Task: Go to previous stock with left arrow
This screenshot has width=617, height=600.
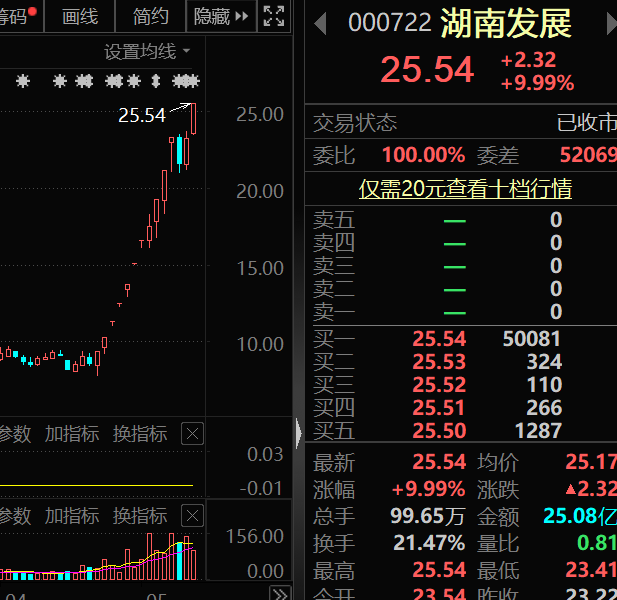Action: [321, 23]
